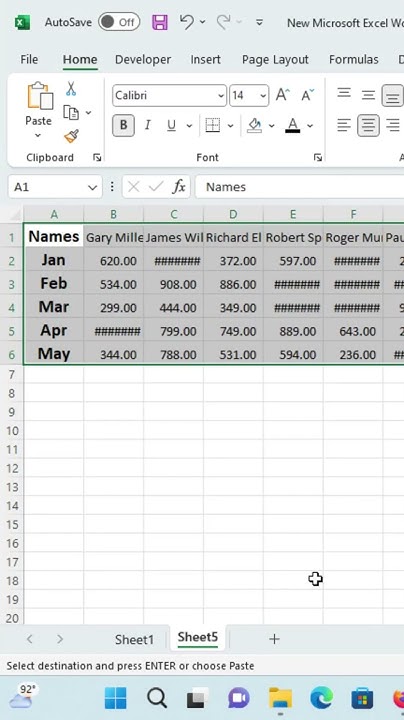The width and height of the screenshot is (404, 720).
Task: Toggle Bottom Align
Action: [x=393, y=96]
